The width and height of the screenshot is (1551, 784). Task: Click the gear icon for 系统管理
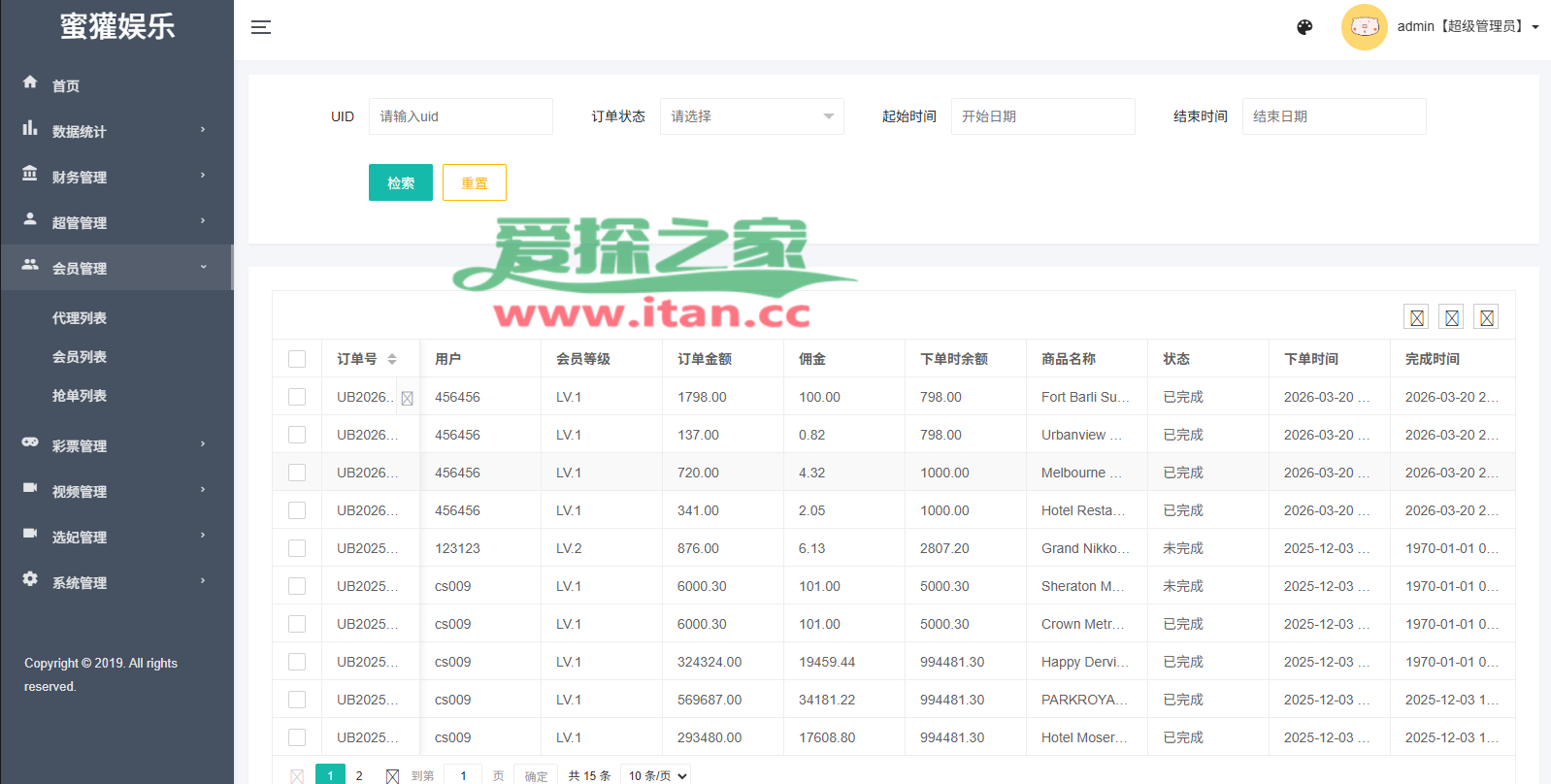pyautogui.click(x=30, y=579)
